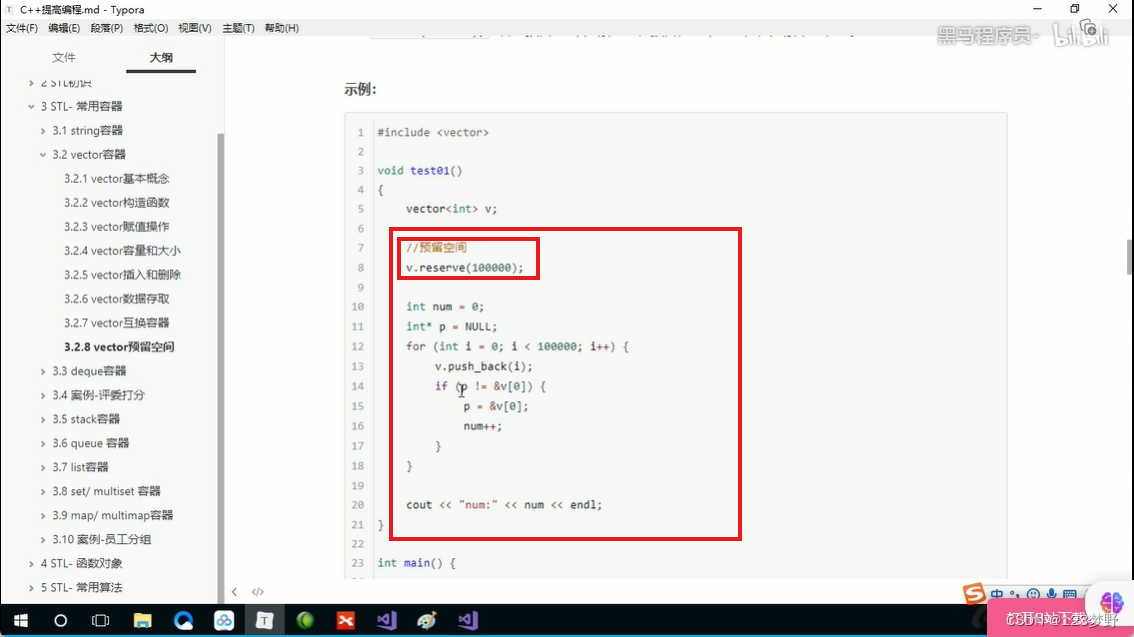Click the 示例: heading text
Screen dimensions: 1134x637
coord(360,90)
